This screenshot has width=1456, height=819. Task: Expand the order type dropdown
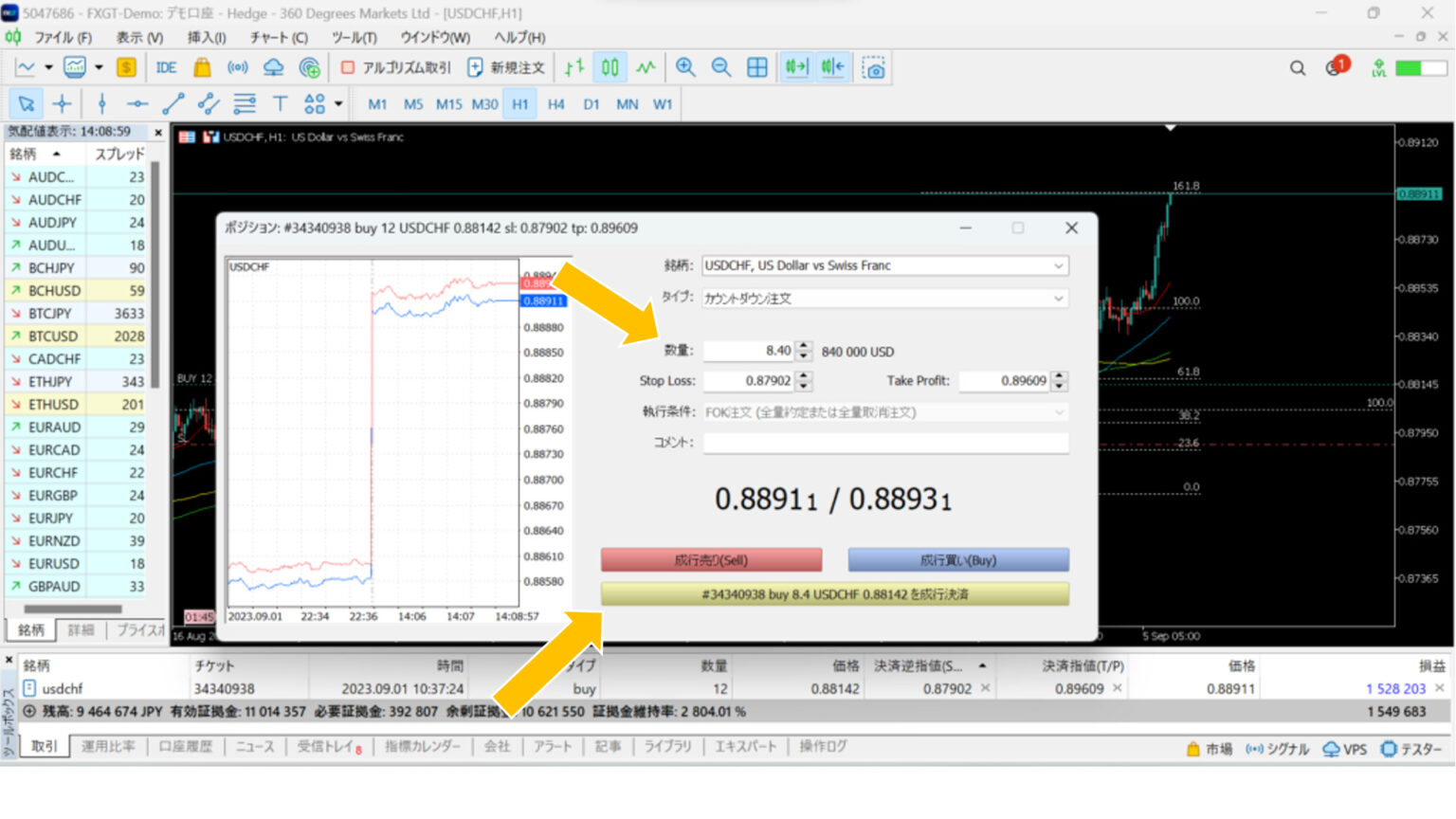884,299
